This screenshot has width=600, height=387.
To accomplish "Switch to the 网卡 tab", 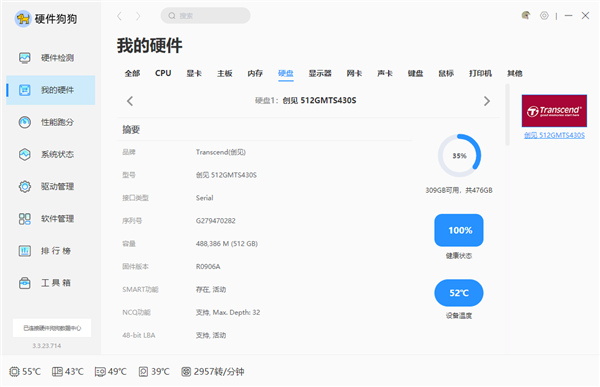I will (x=354, y=73).
